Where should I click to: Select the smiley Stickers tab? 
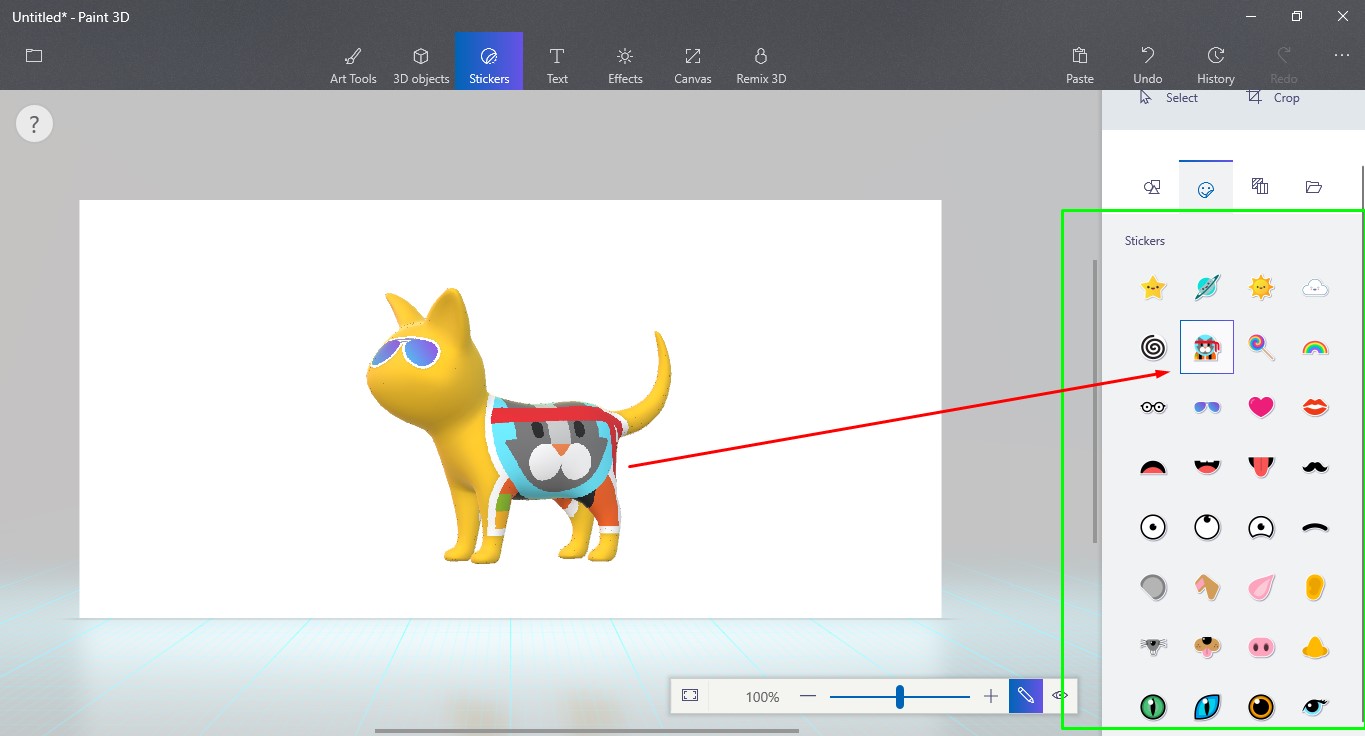pos(1205,185)
